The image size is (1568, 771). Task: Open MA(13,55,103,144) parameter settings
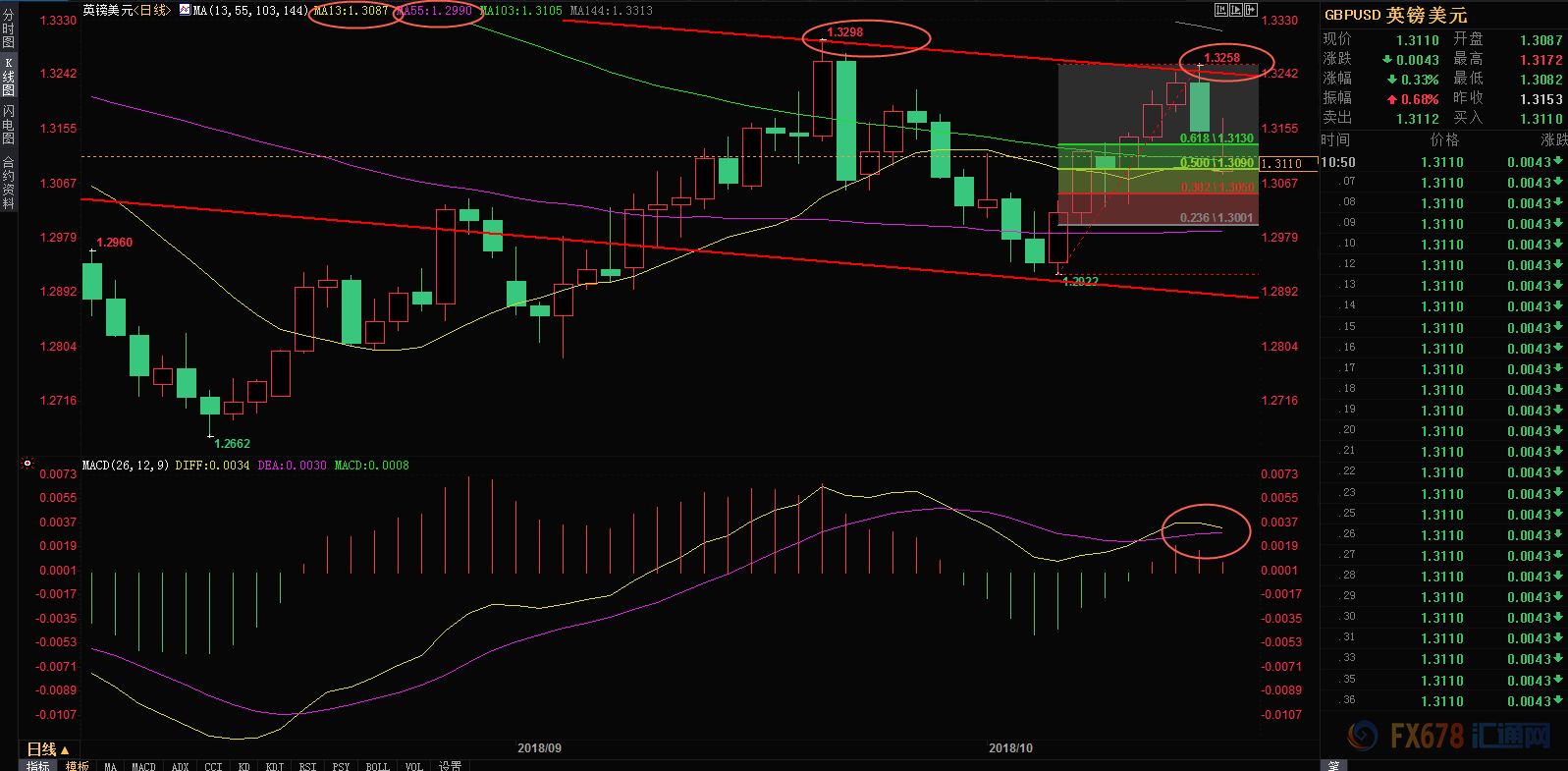pos(250,11)
